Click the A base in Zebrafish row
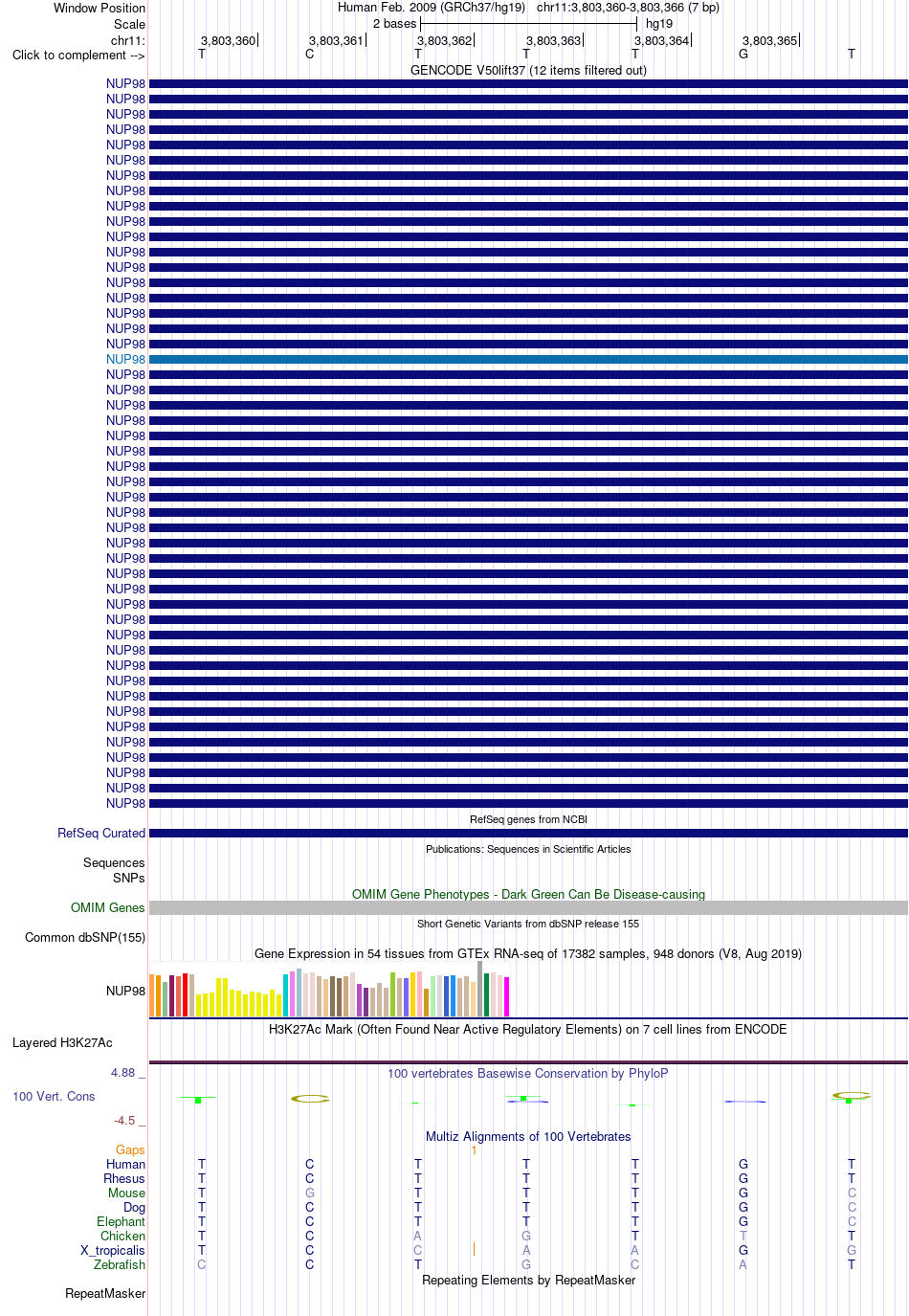 coord(743,1264)
